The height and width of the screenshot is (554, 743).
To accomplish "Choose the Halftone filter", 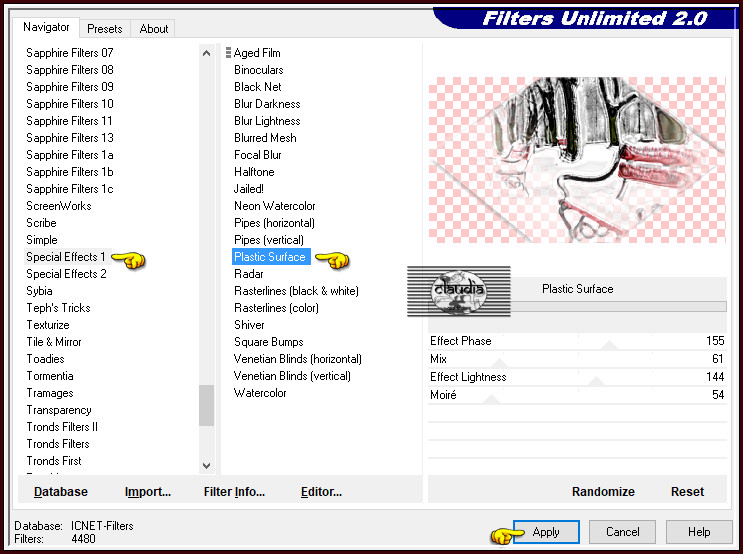I will 254,172.
